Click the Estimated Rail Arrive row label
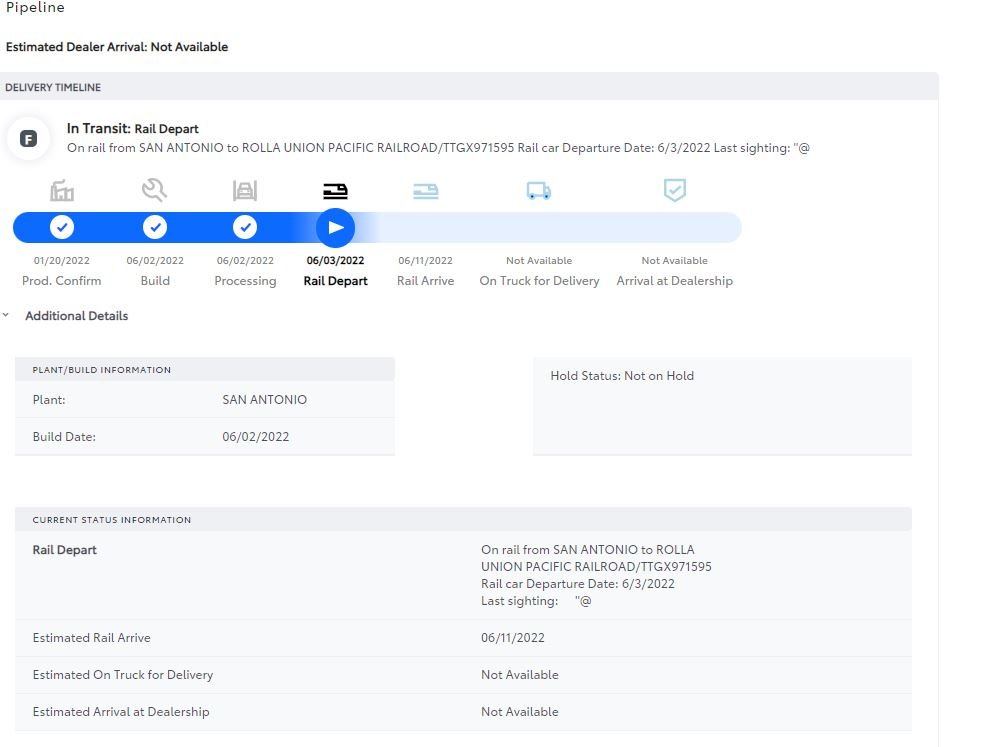 92,638
